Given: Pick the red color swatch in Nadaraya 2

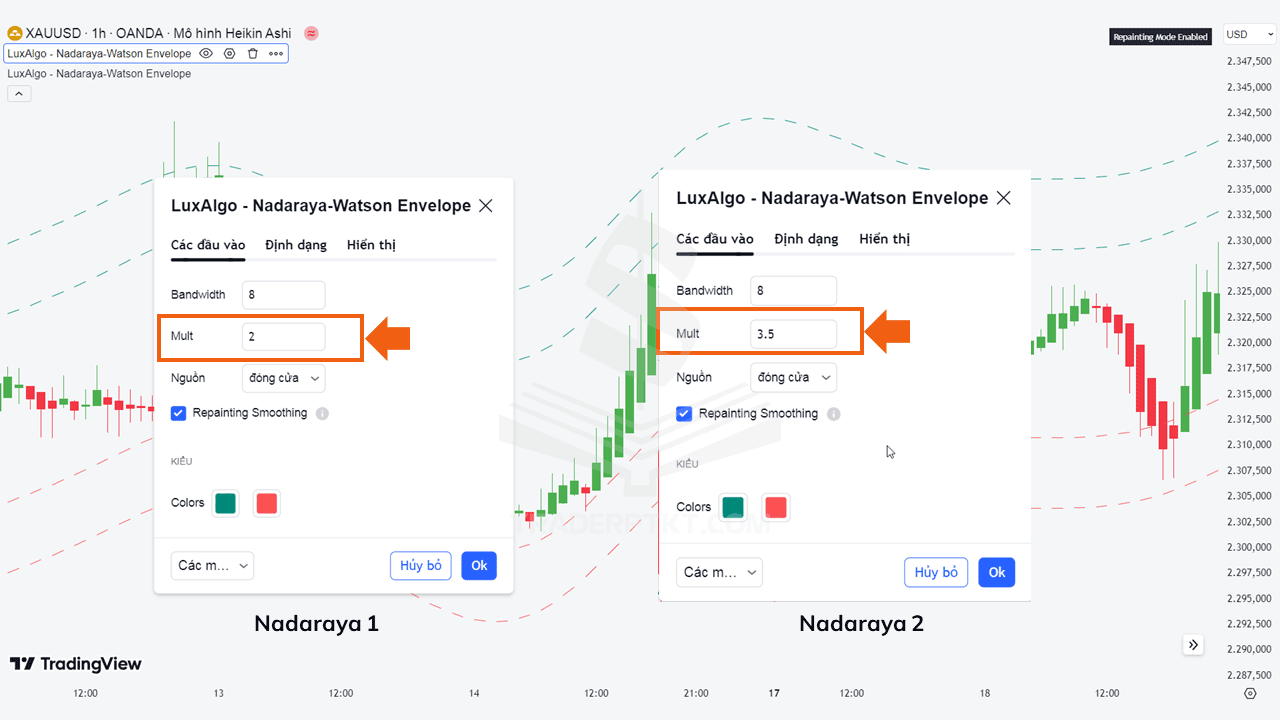Looking at the screenshot, I should tap(776, 507).
